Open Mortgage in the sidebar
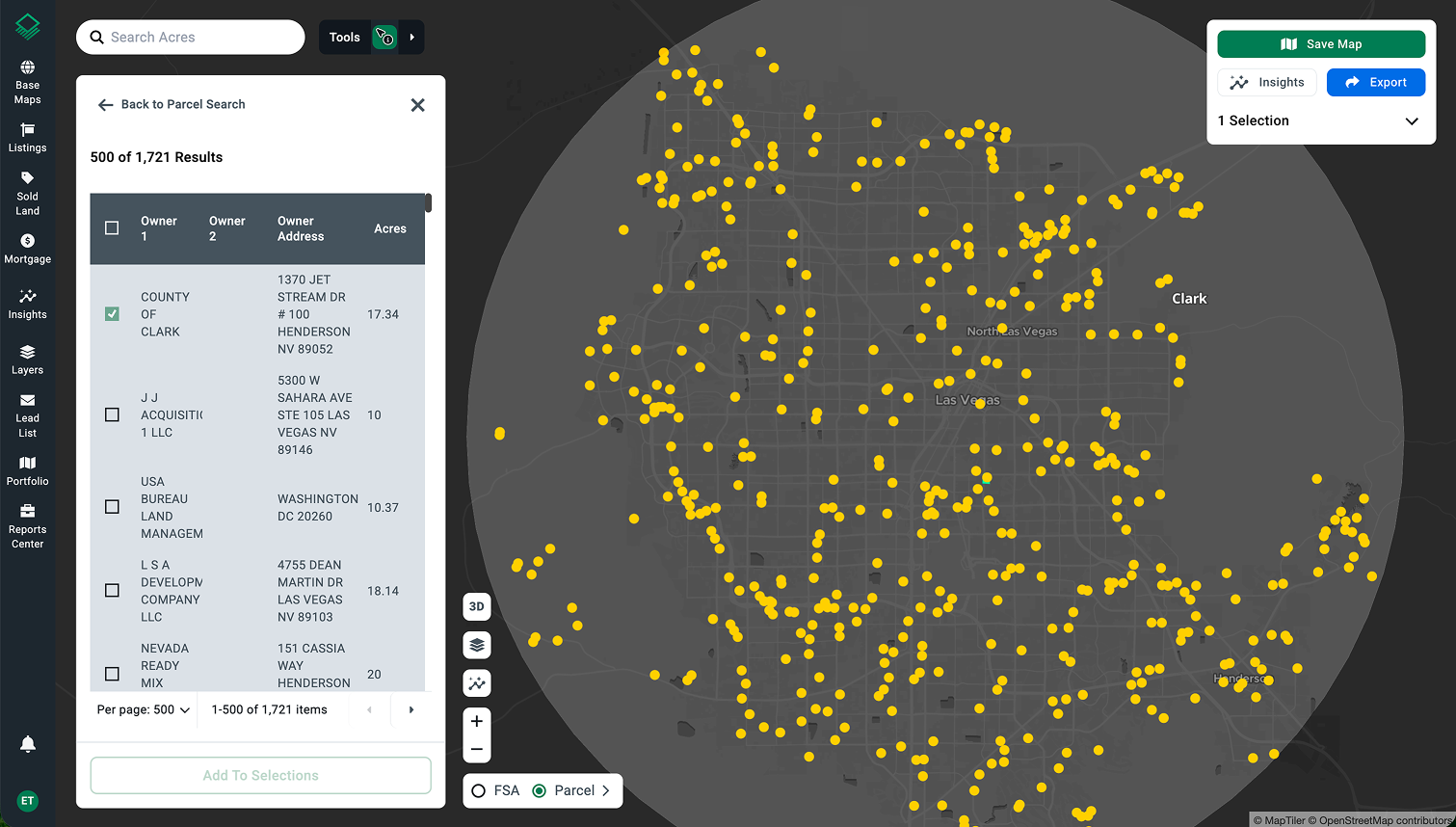The height and width of the screenshot is (827, 1456). pyautogui.click(x=27, y=249)
